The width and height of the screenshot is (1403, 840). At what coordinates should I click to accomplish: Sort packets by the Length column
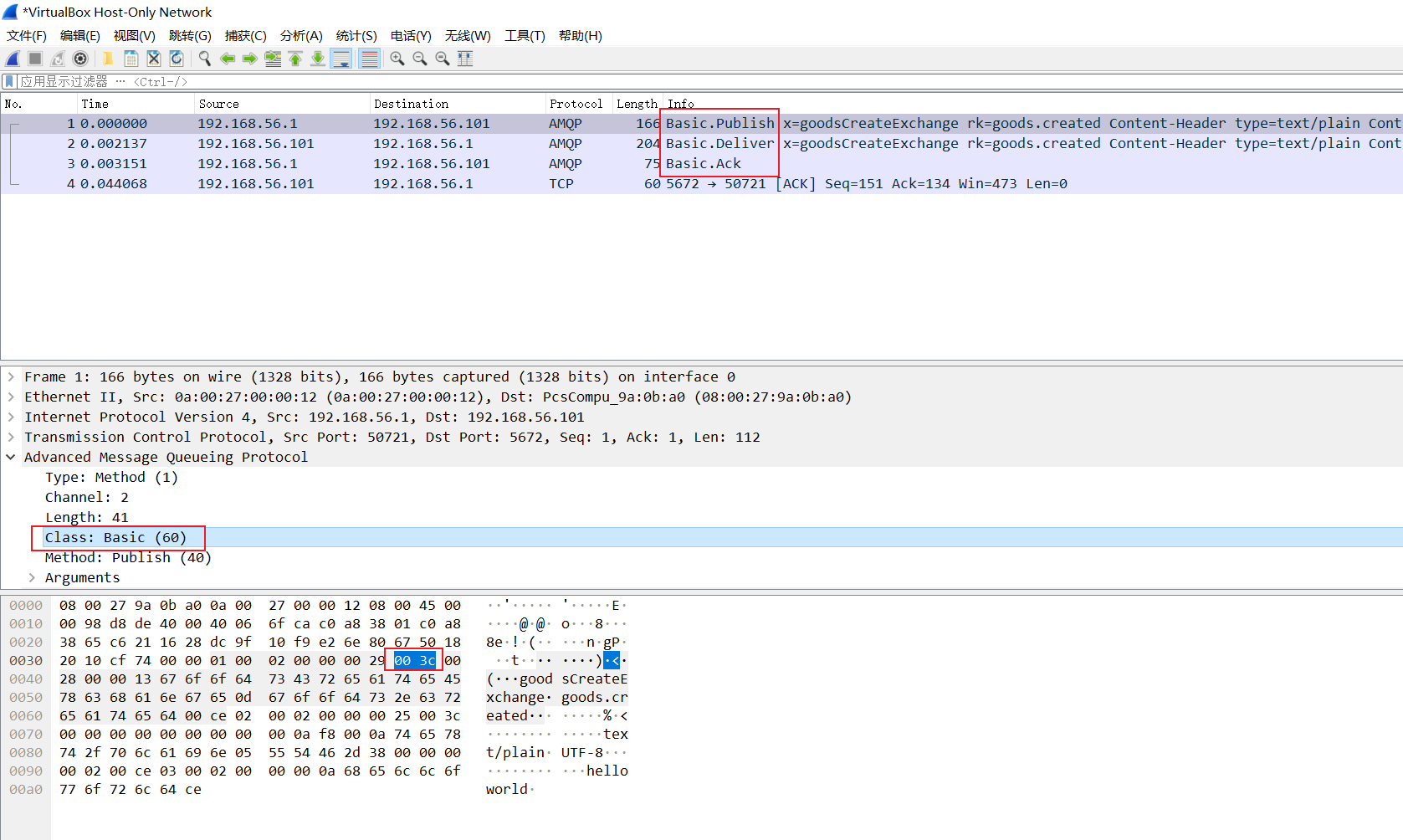point(637,104)
